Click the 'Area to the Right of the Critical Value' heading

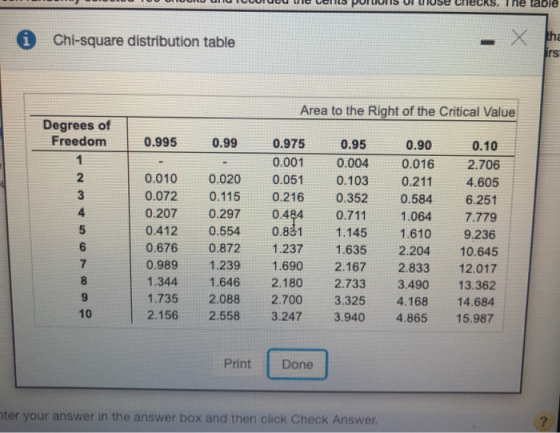pos(408,111)
